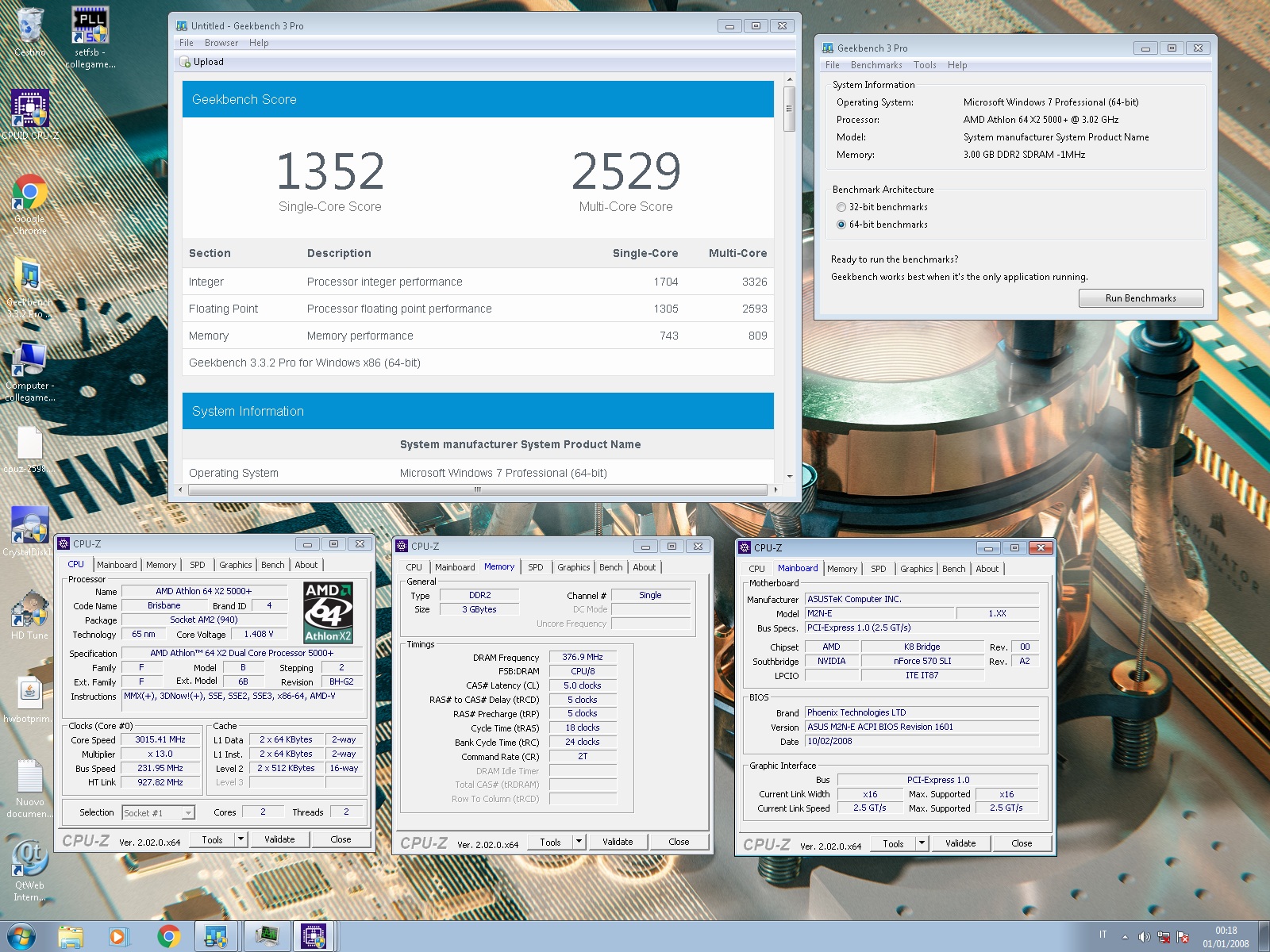
Task: Click Close in the Mainboard CPU-Z window
Action: pyautogui.click(x=1022, y=843)
